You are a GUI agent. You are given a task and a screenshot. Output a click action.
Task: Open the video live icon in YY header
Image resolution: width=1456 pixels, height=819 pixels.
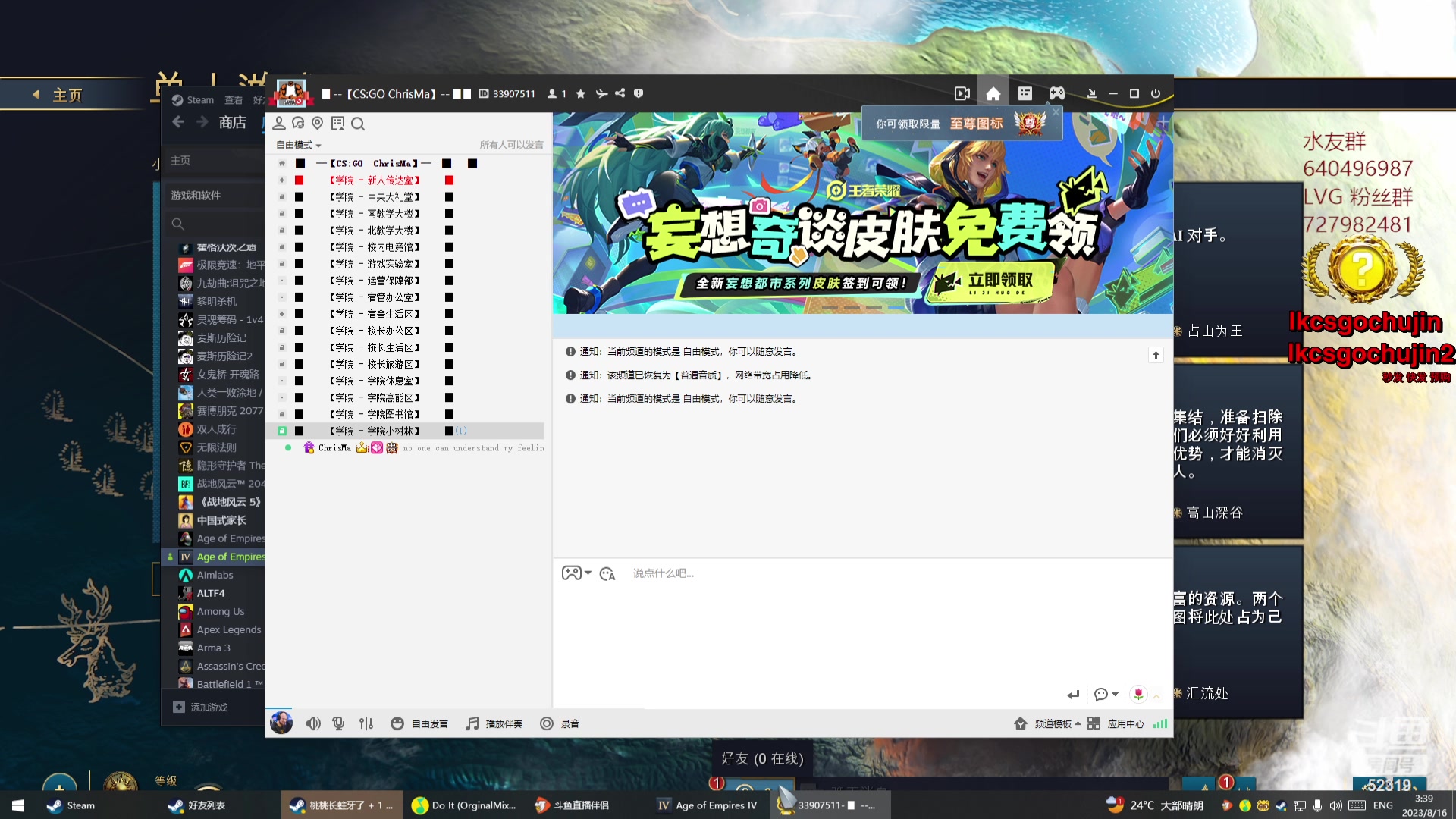pos(962,93)
